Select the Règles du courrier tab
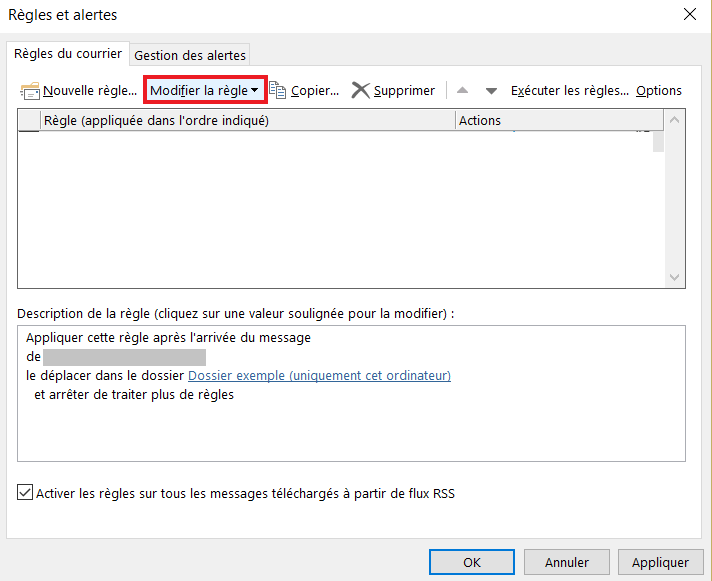Screen dimensions: 712x581 tap(68, 54)
